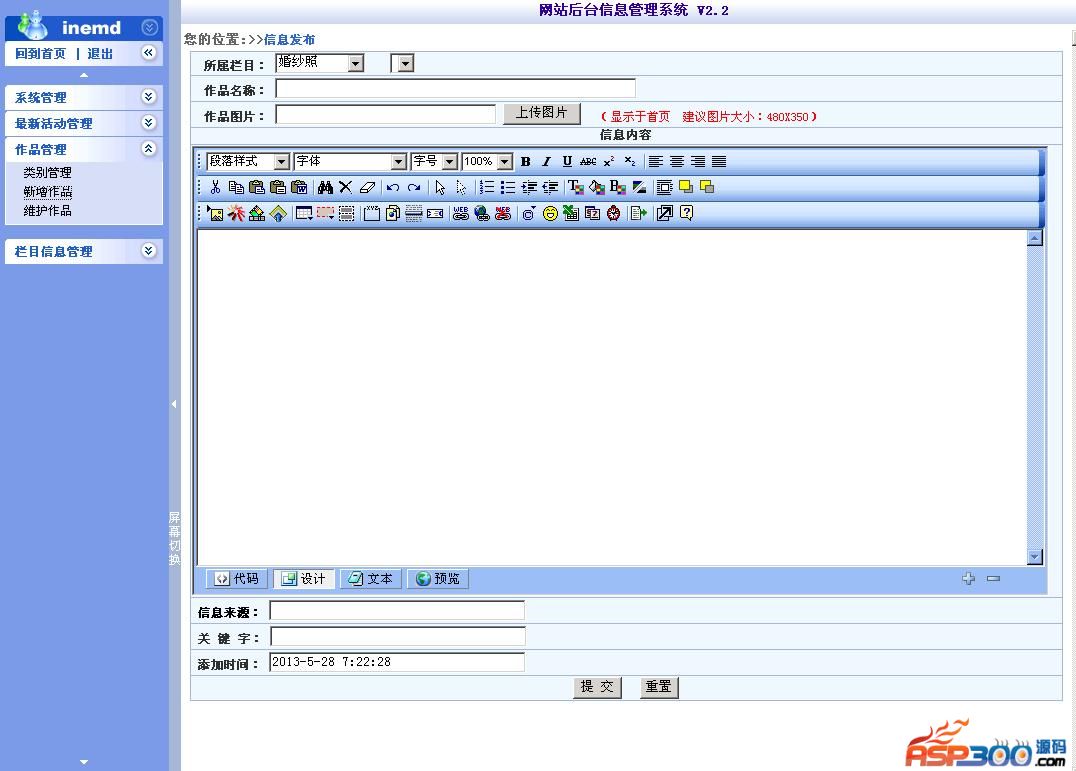Paste from Word icon

pos(299,187)
